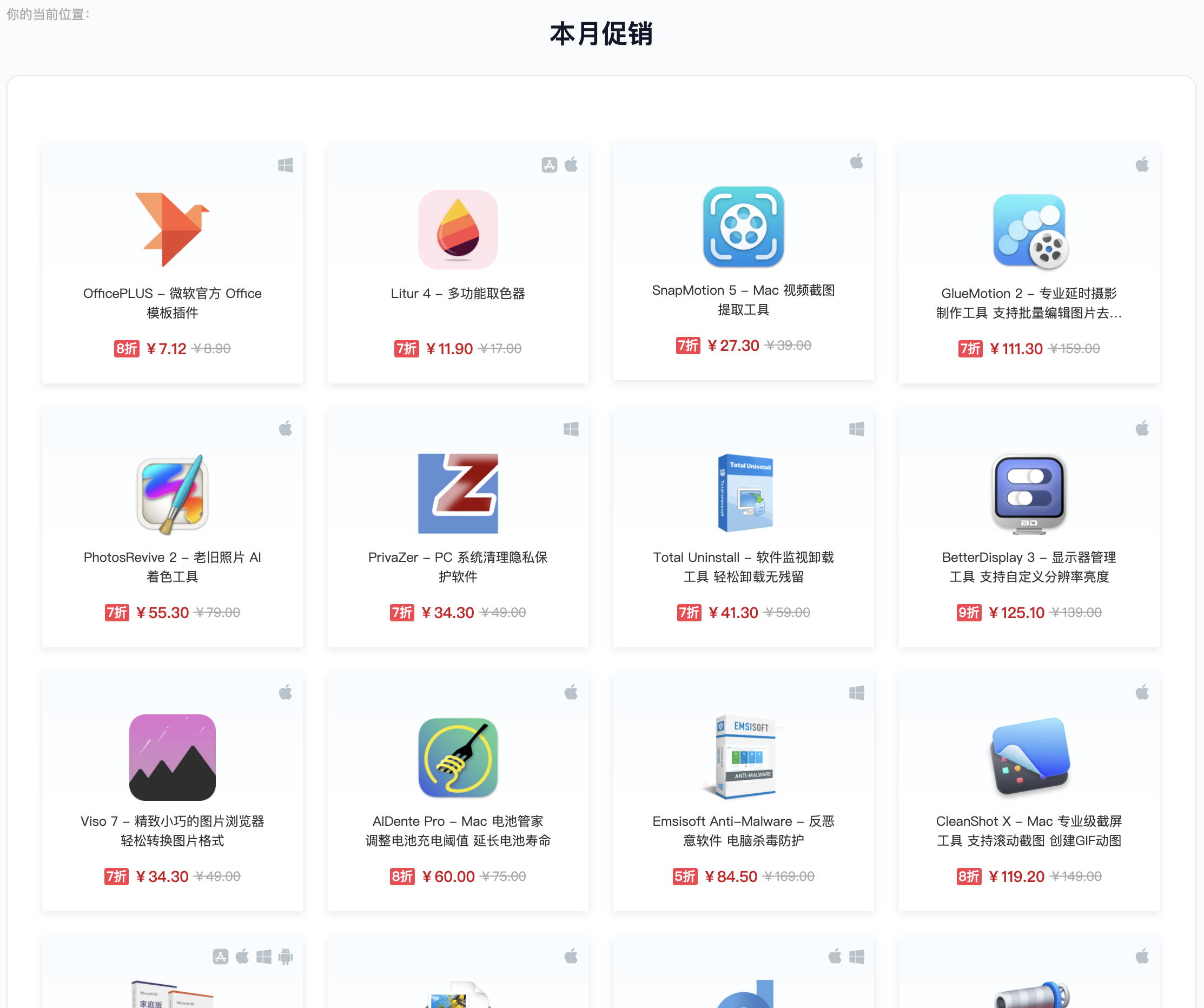This screenshot has height=1008, width=1204.
Task: Open BetterDisplay 3 显示器管理工具 title
Action: 1029,567
